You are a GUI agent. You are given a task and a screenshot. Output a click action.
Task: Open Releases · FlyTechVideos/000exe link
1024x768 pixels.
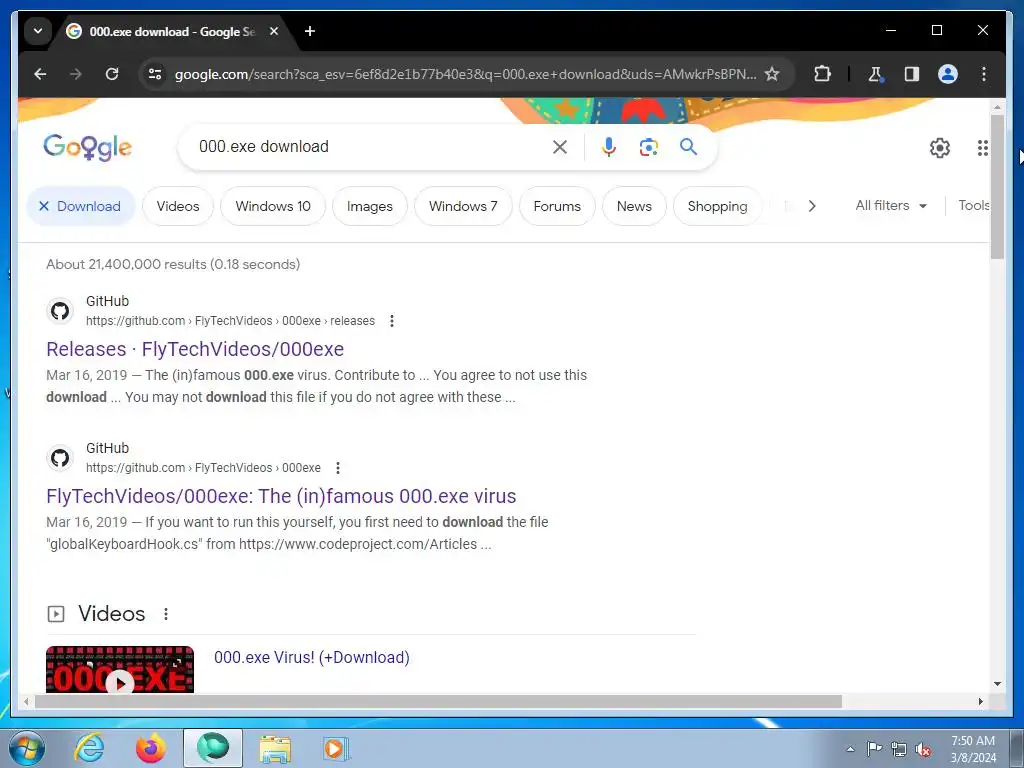coord(195,349)
